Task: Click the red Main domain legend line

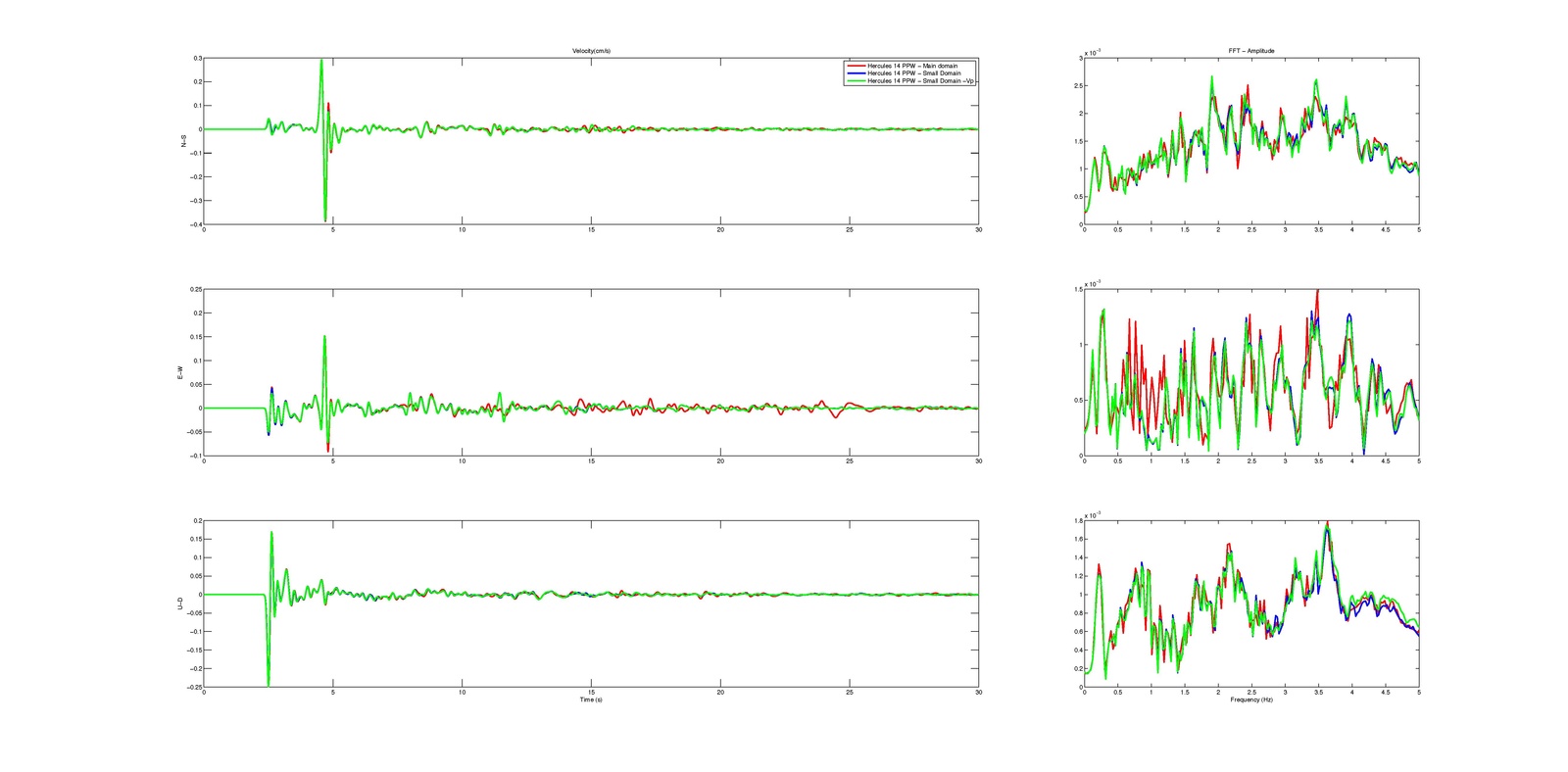Action: 856,66
